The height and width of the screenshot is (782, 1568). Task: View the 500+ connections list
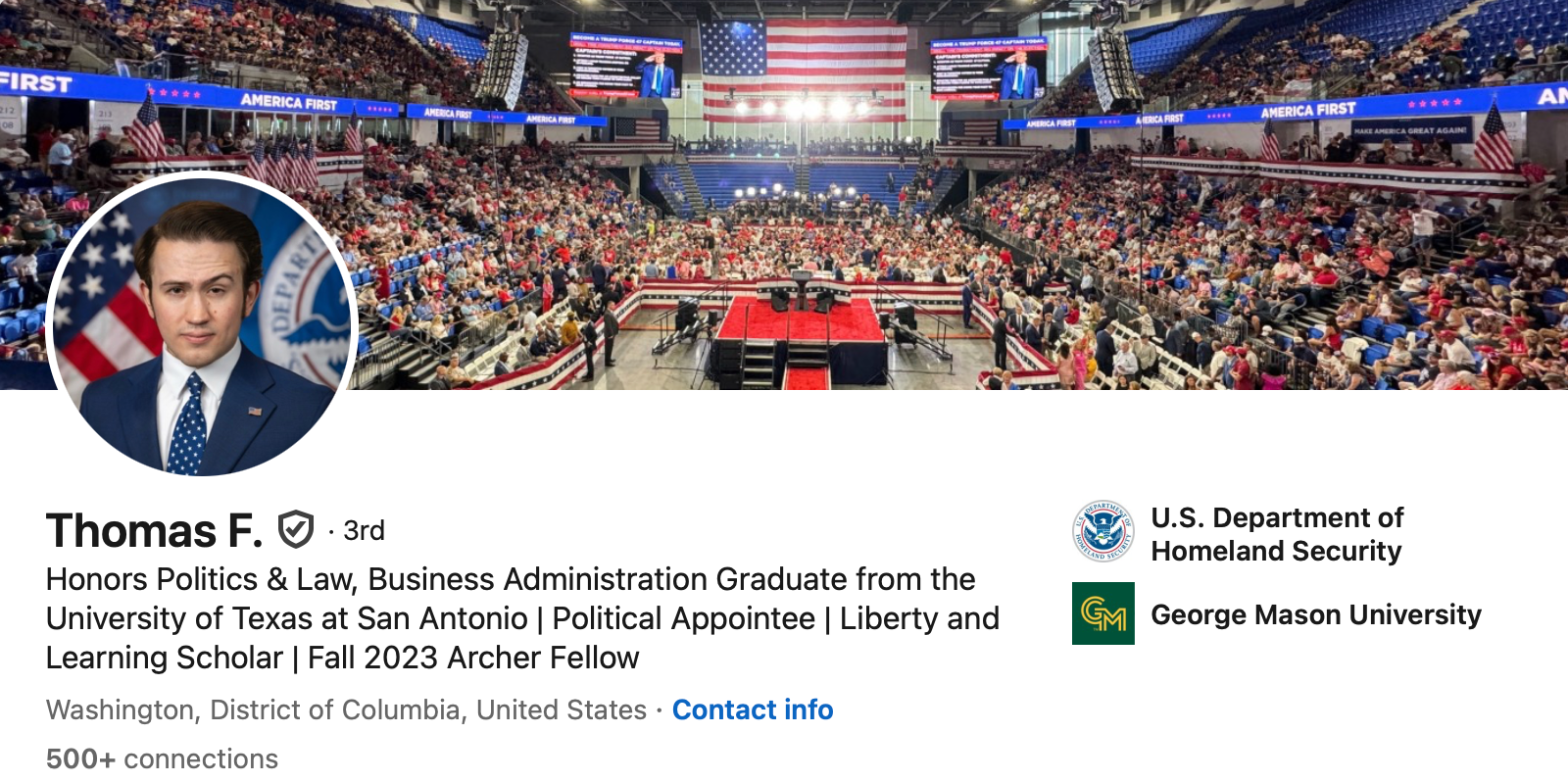coord(162,759)
